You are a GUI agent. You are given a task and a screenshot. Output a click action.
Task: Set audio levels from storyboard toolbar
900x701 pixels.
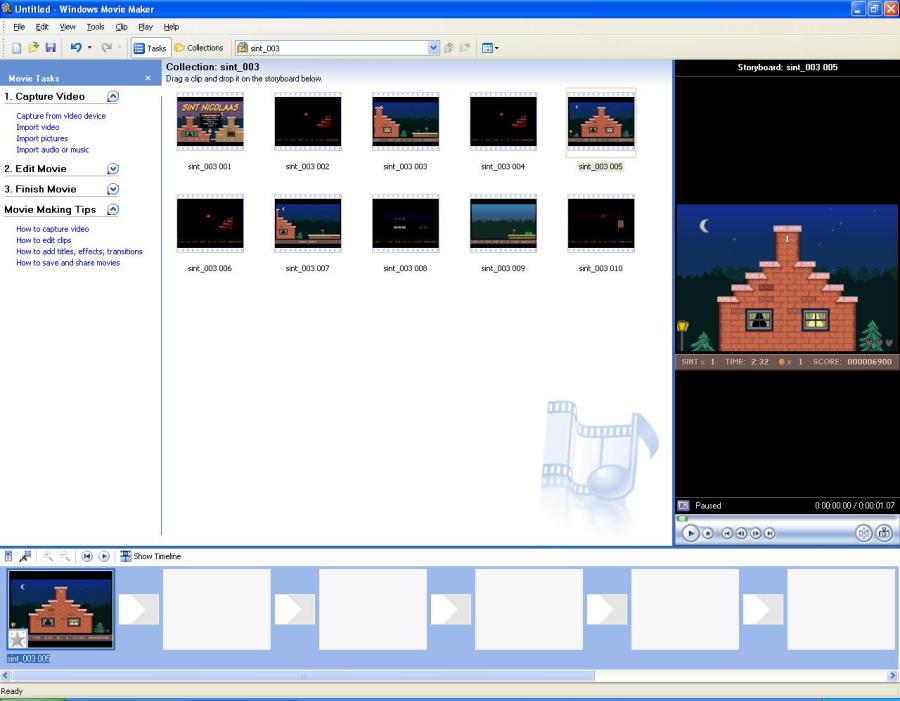(x=9, y=556)
